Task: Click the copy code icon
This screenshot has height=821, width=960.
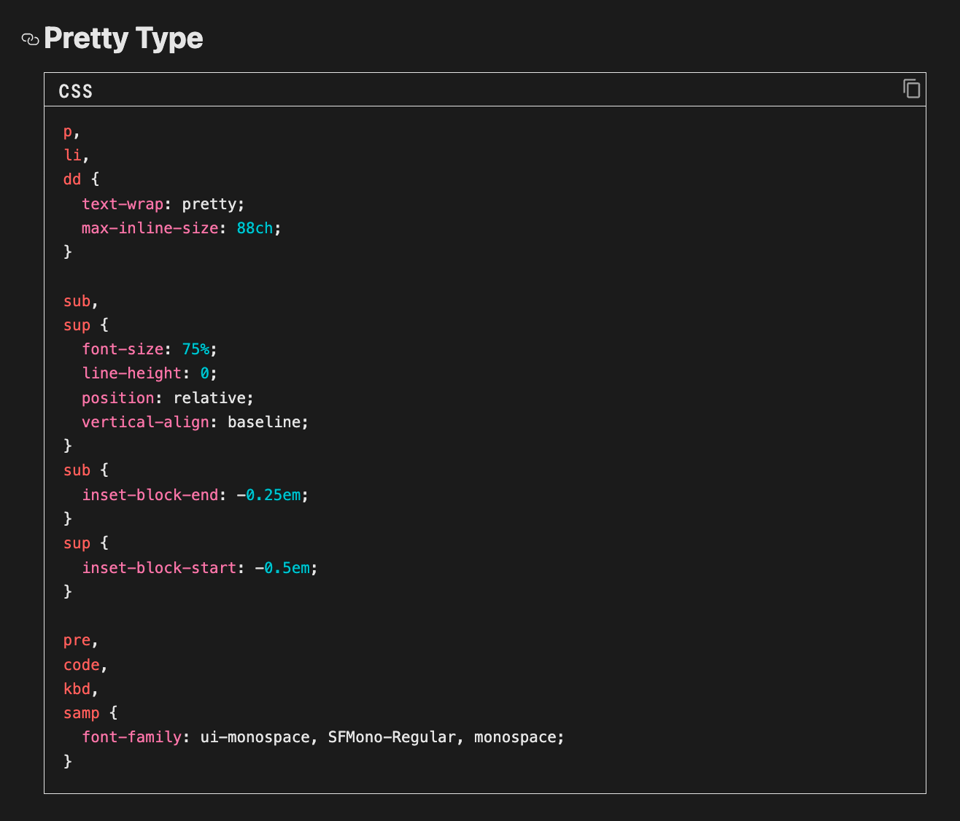Action: [x=911, y=89]
